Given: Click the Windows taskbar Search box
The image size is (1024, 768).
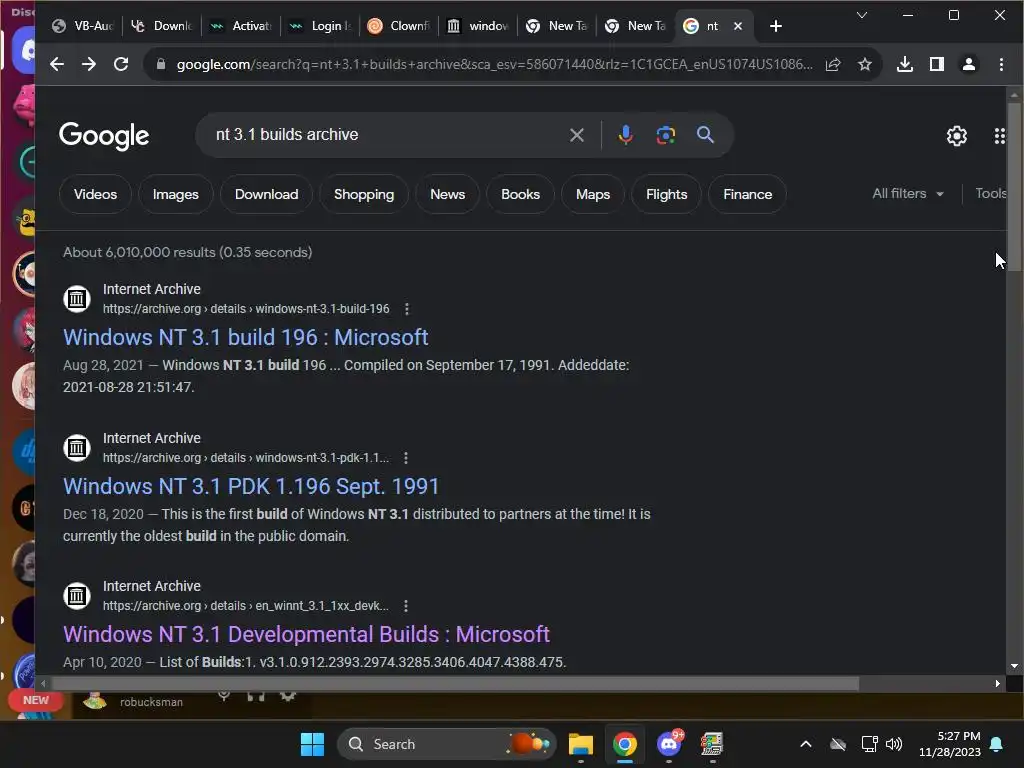Looking at the screenshot, I should coord(447,744).
